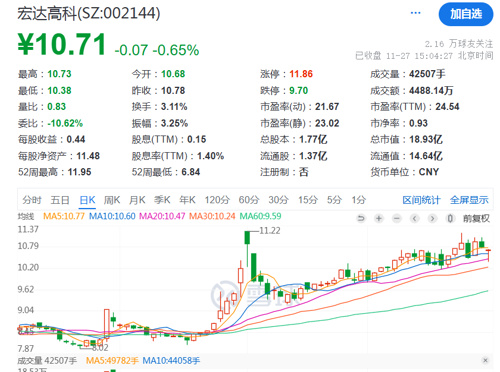Open 区间统计 range statistics
The image size is (500, 372).
(x=421, y=200)
